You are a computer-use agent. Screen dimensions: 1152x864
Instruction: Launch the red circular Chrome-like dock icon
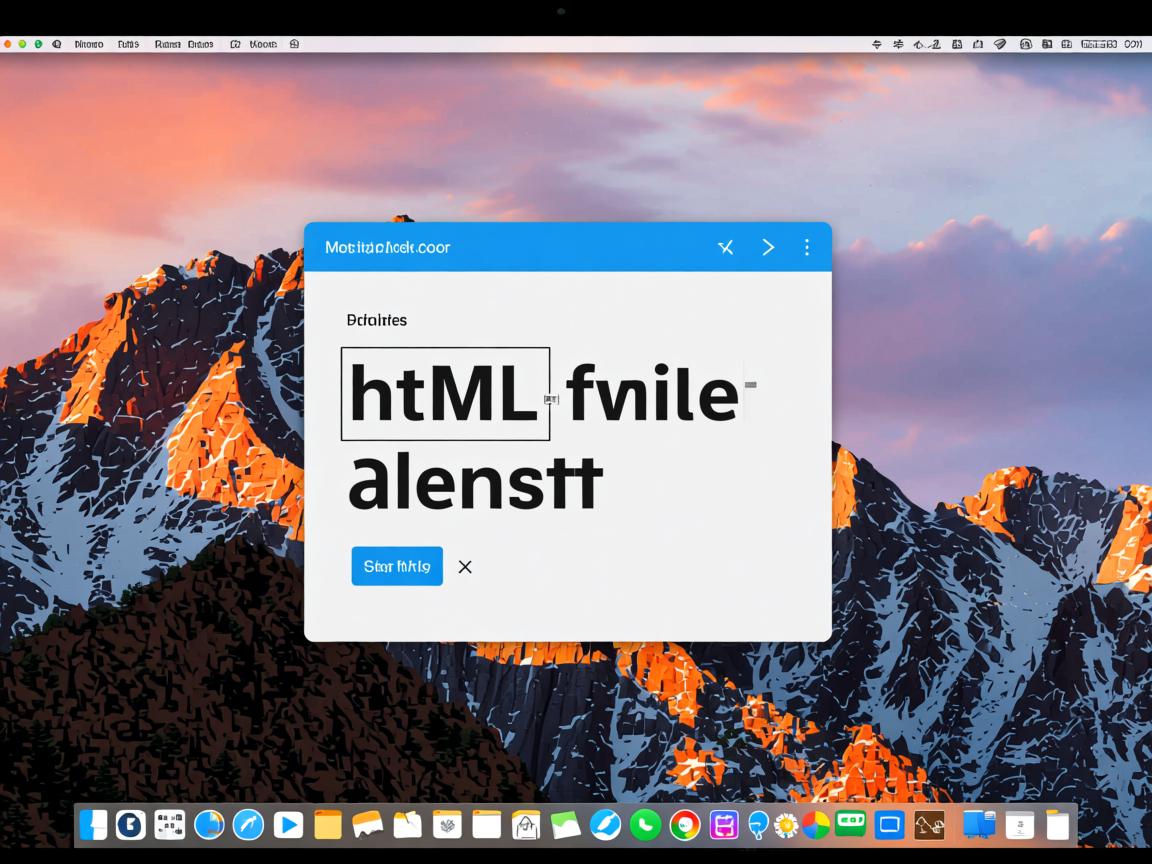[x=685, y=824]
